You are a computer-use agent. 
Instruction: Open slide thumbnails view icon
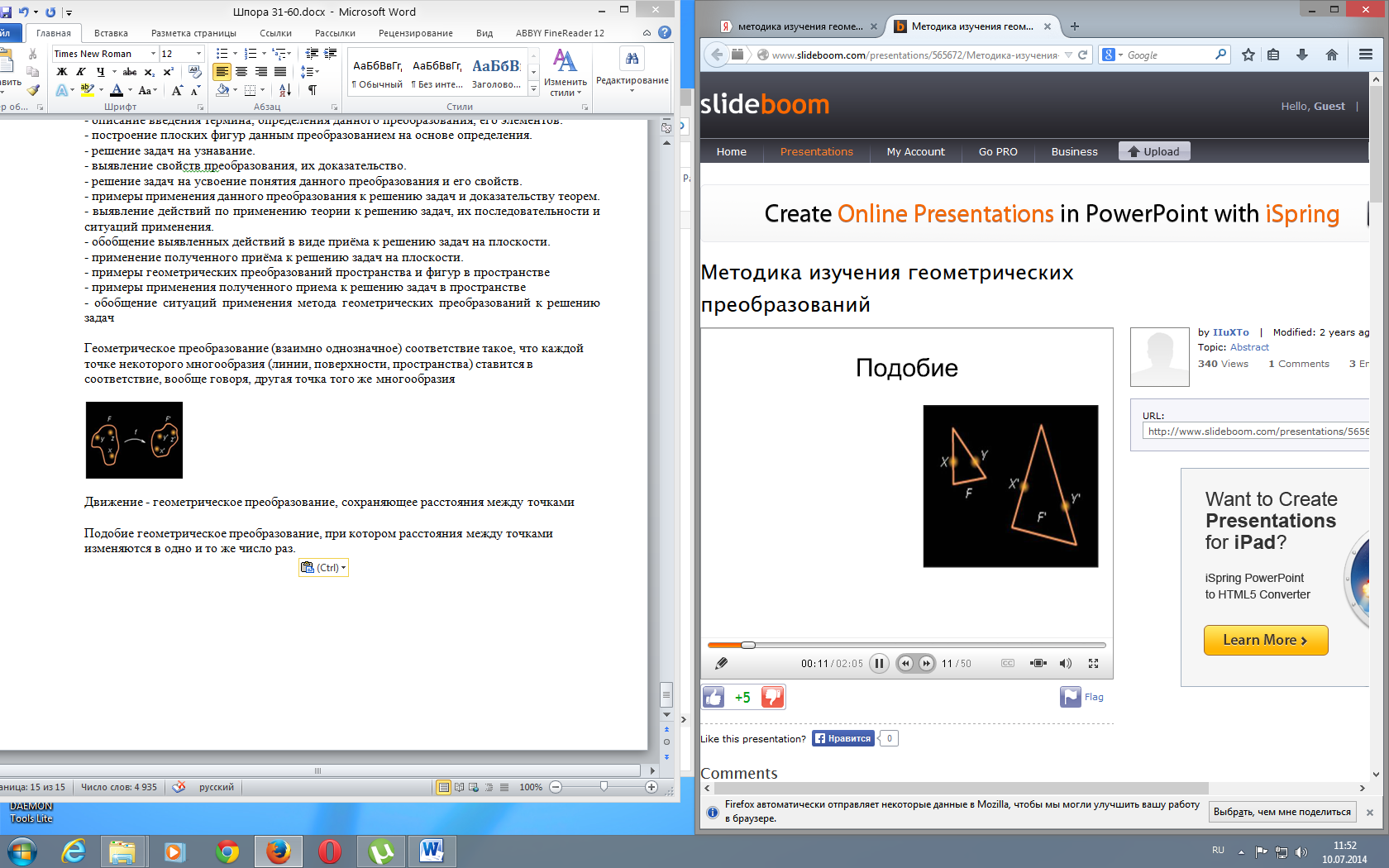(x=1038, y=663)
